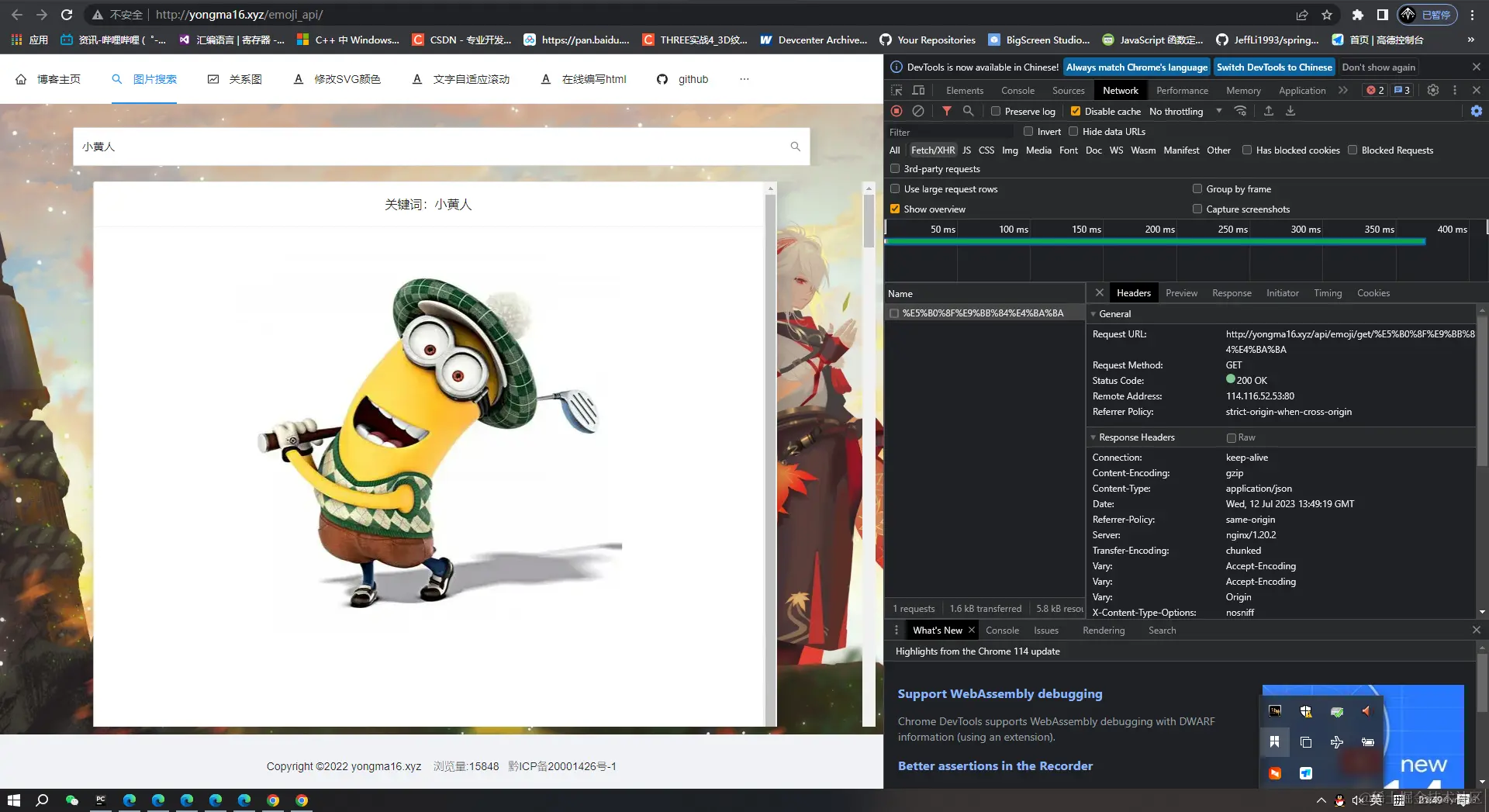Click the blue issues count badge
This screenshot has height=812, width=1489.
(x=1402, y=90)
